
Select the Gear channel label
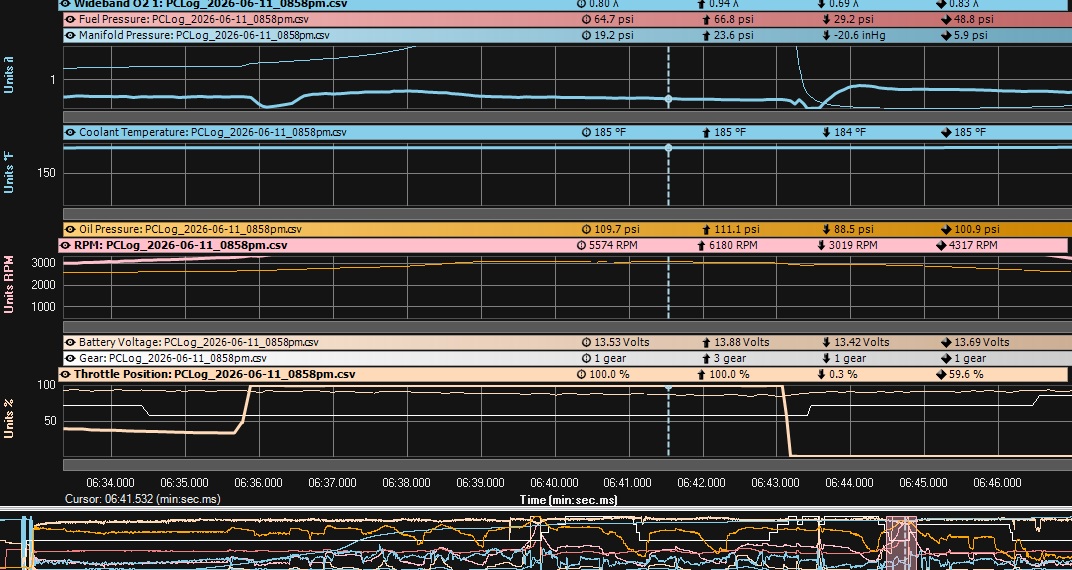coord(173,357)
